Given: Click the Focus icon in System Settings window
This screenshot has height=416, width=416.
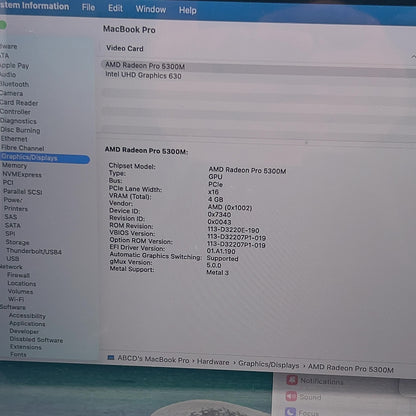Looking at the screenshot, I should pyautogui.click(x=290, y=412).
